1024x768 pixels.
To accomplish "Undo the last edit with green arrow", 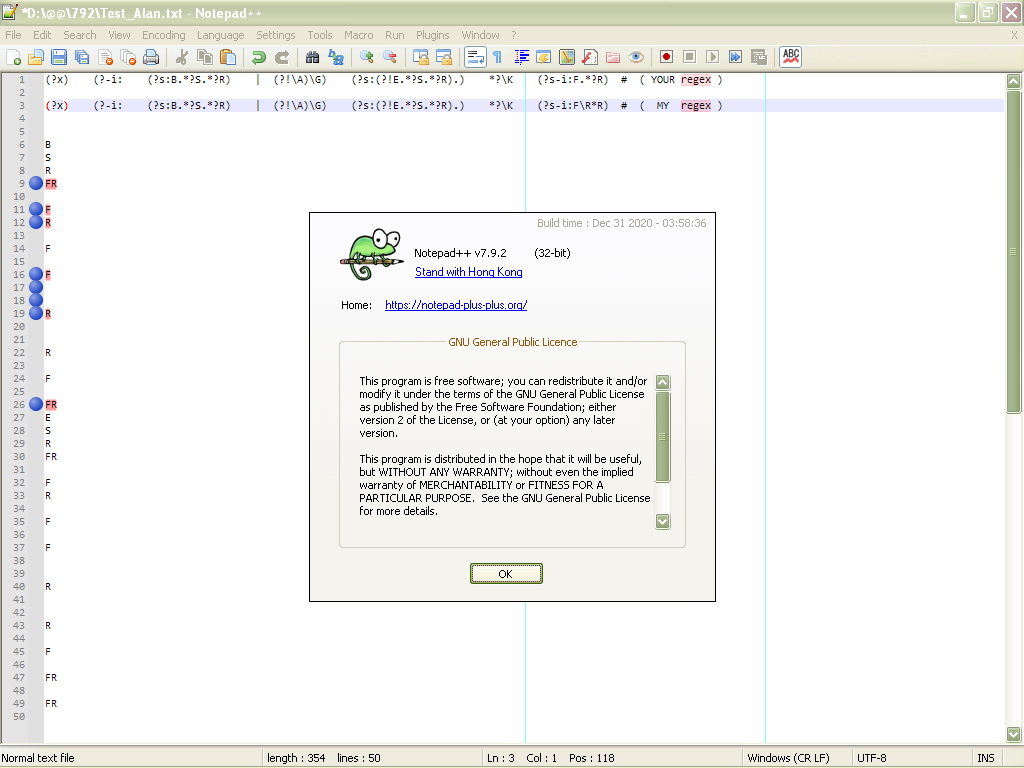I will tap(259, 57).
